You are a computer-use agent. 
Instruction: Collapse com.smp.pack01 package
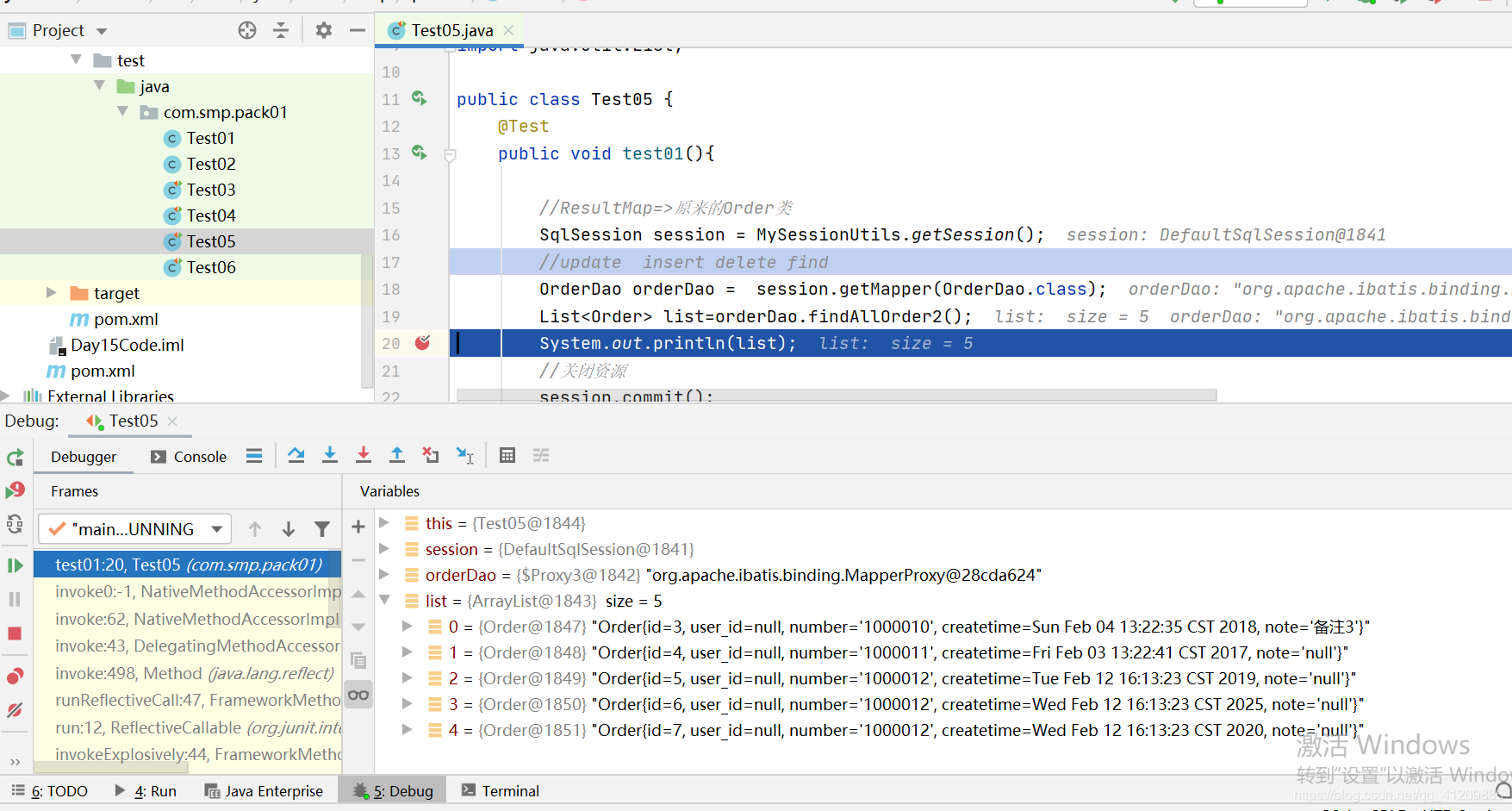pos(122,111)
